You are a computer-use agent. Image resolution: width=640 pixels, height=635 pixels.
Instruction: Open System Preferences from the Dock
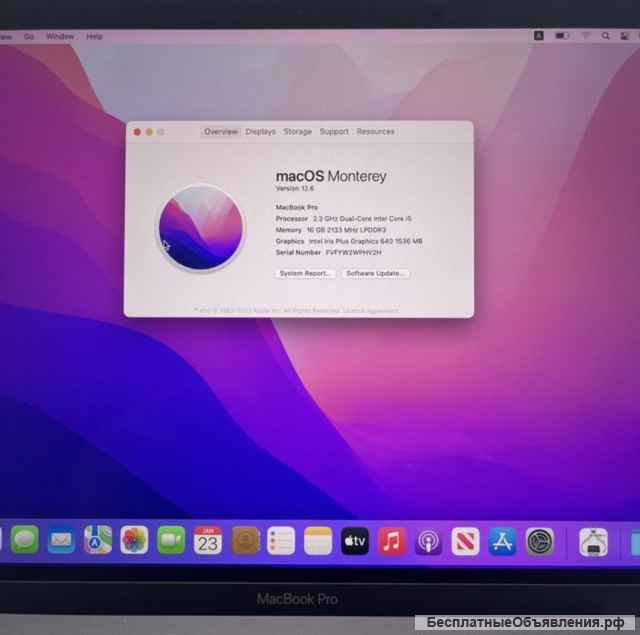point(539,542)
